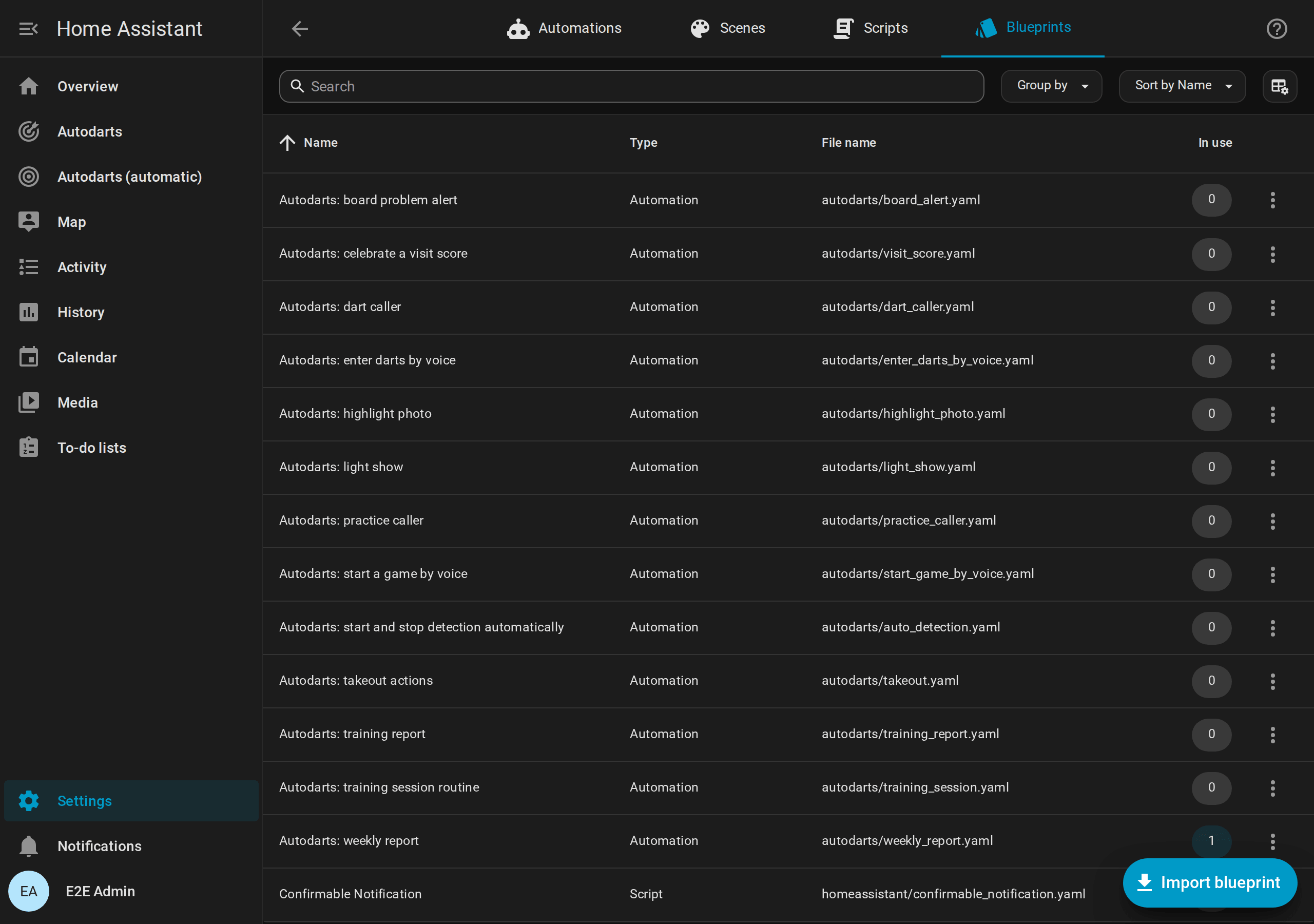This screenshot has width=1314, height=924.
Task: Click the in-use count 1 for weekly report
Action: coord(1211,841)
